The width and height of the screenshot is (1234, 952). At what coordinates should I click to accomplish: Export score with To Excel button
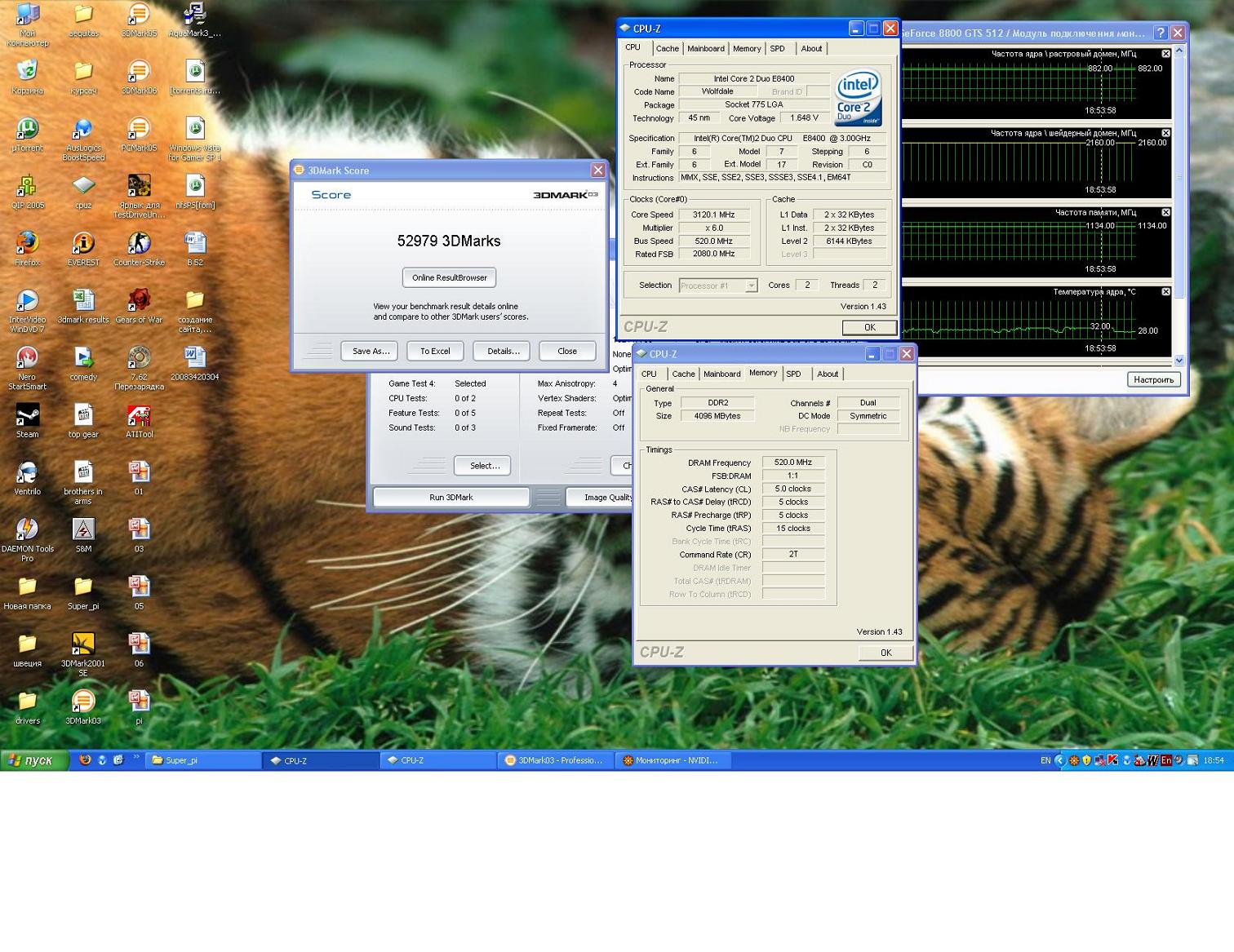pos(435,351)
